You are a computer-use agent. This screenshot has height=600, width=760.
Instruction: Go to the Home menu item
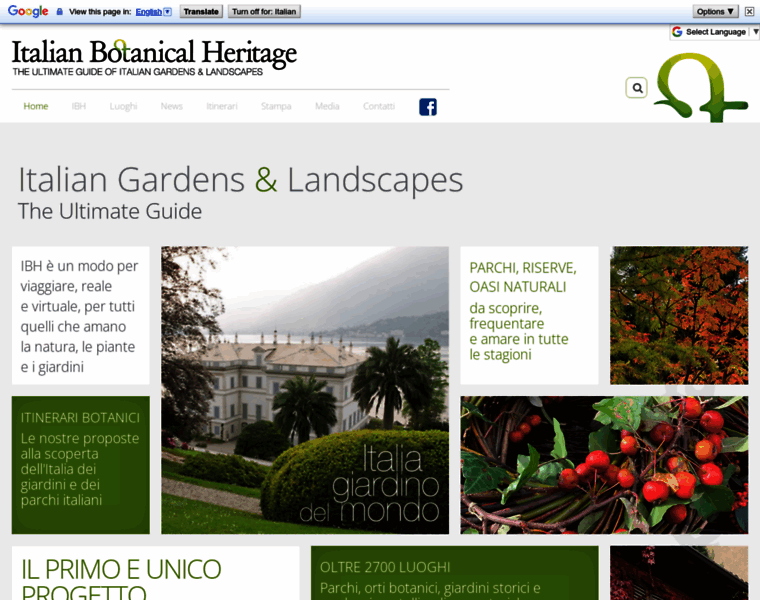pyautogui.click(x=36, y=106)
